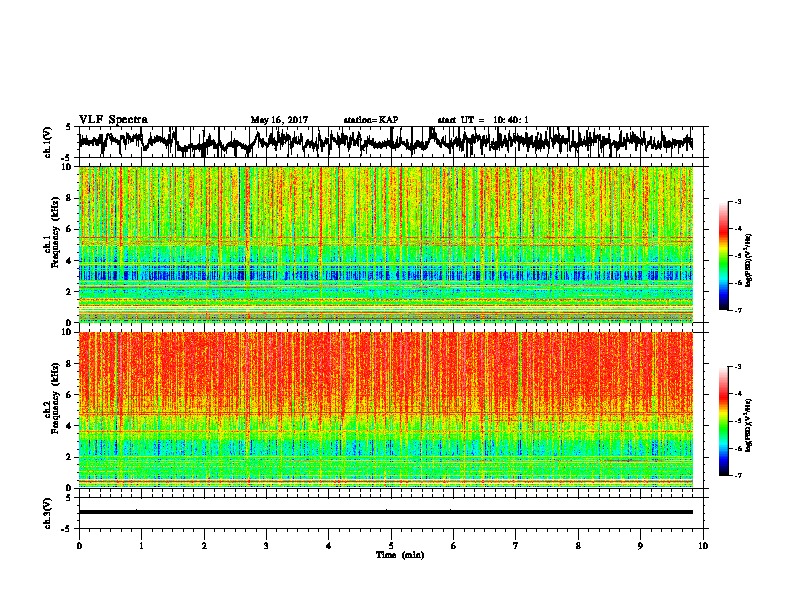Image resolution: width=792 pixels, height=612 pixels.
Task: Click the time axis tick label "7"
Action: click(x=516, y=546)
